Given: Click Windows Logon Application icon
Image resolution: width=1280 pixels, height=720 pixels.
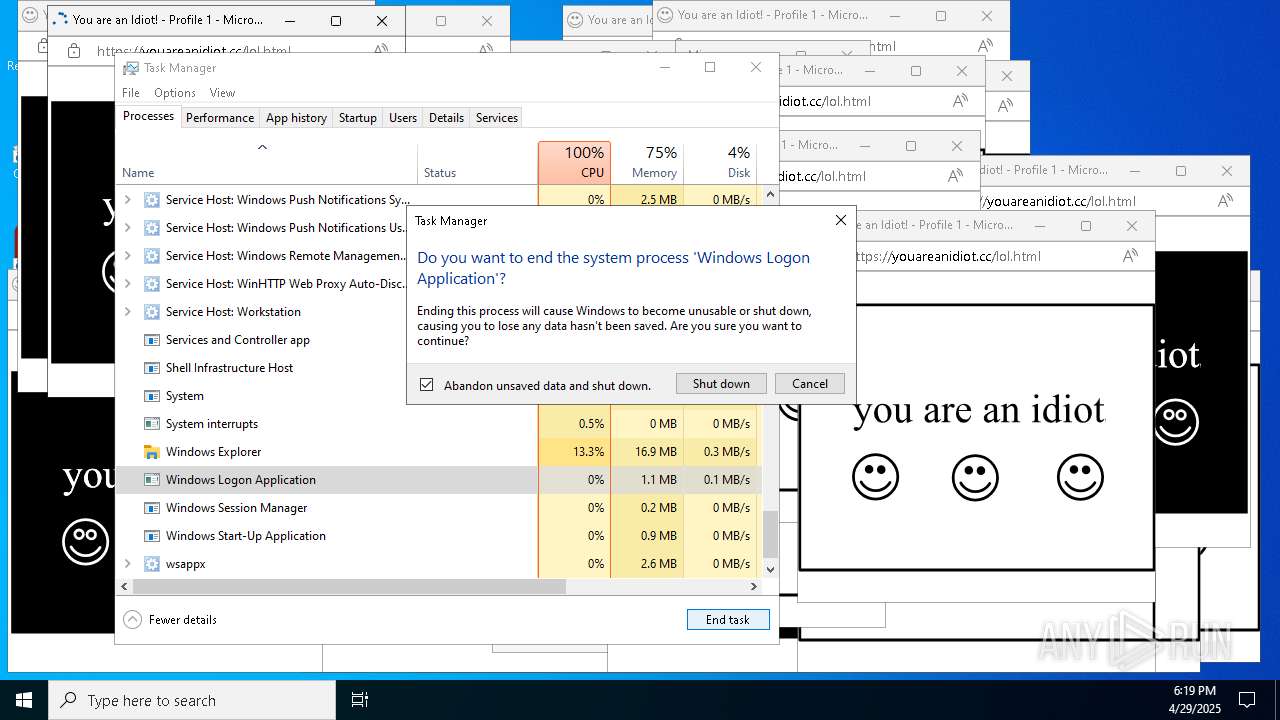Looking at the screenshot, I should tap(152, 480).
